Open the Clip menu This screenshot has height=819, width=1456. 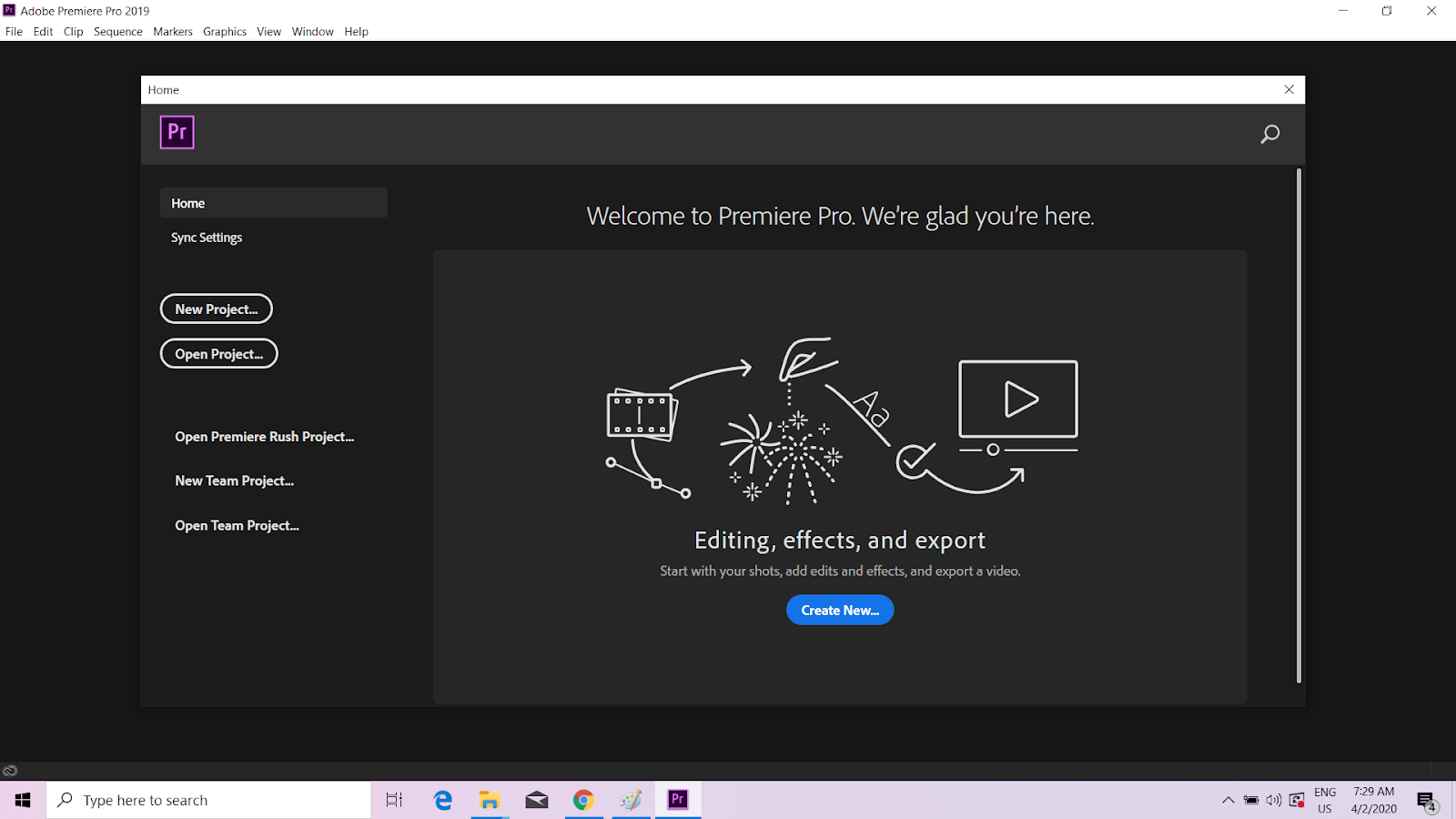[x=74, y=31]
